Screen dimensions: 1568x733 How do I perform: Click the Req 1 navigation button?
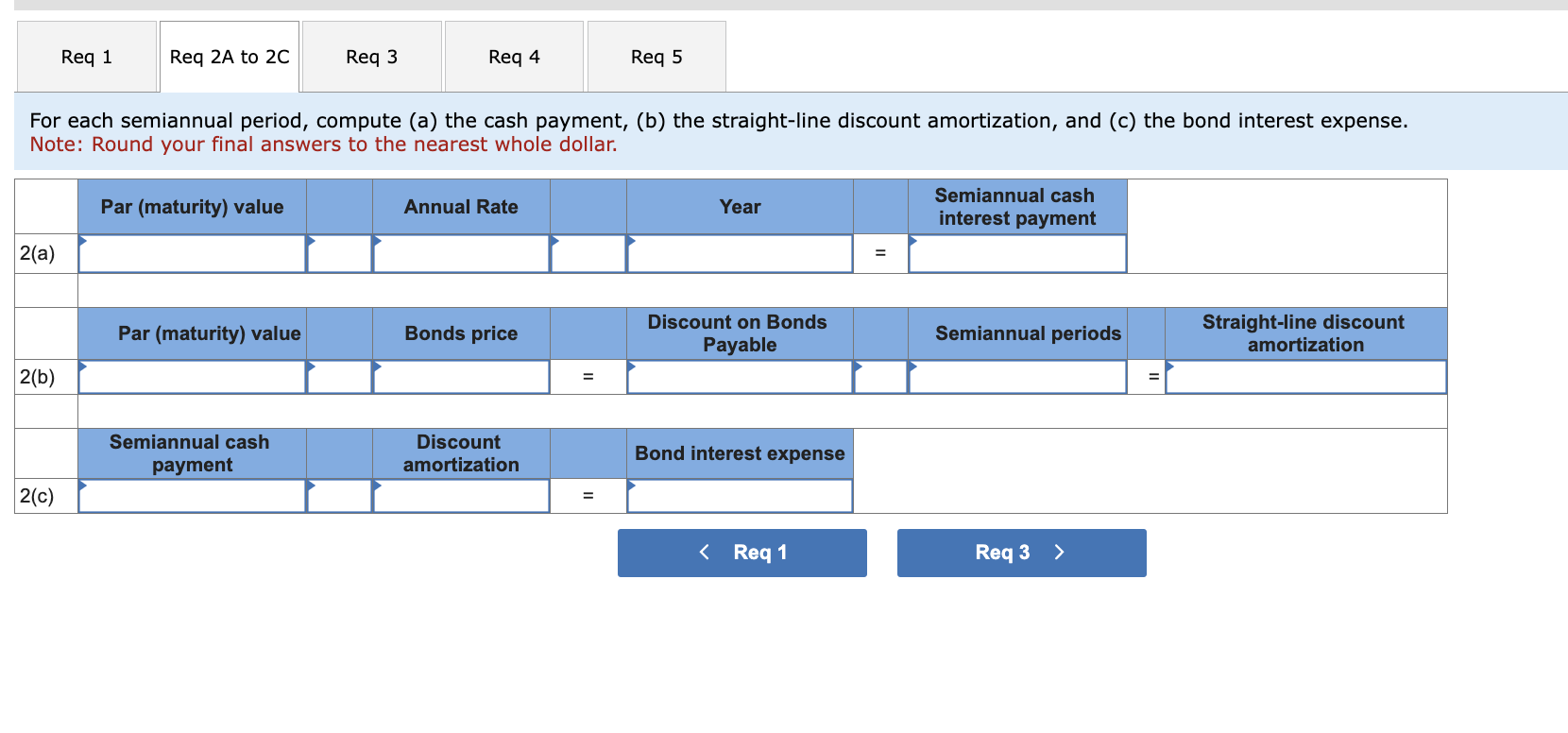point(741,553)
